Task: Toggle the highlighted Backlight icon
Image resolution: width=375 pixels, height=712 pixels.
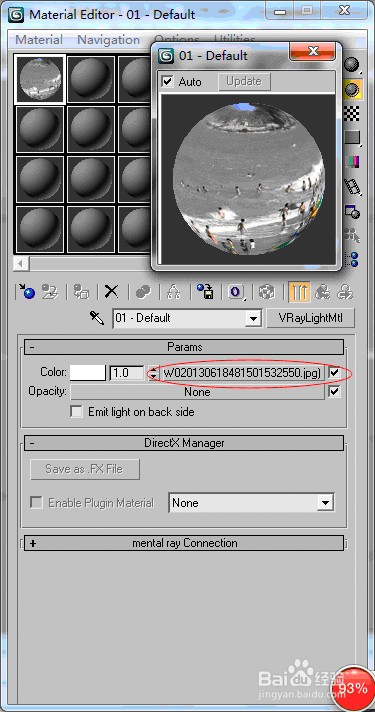Action: [x=352, y=89]
